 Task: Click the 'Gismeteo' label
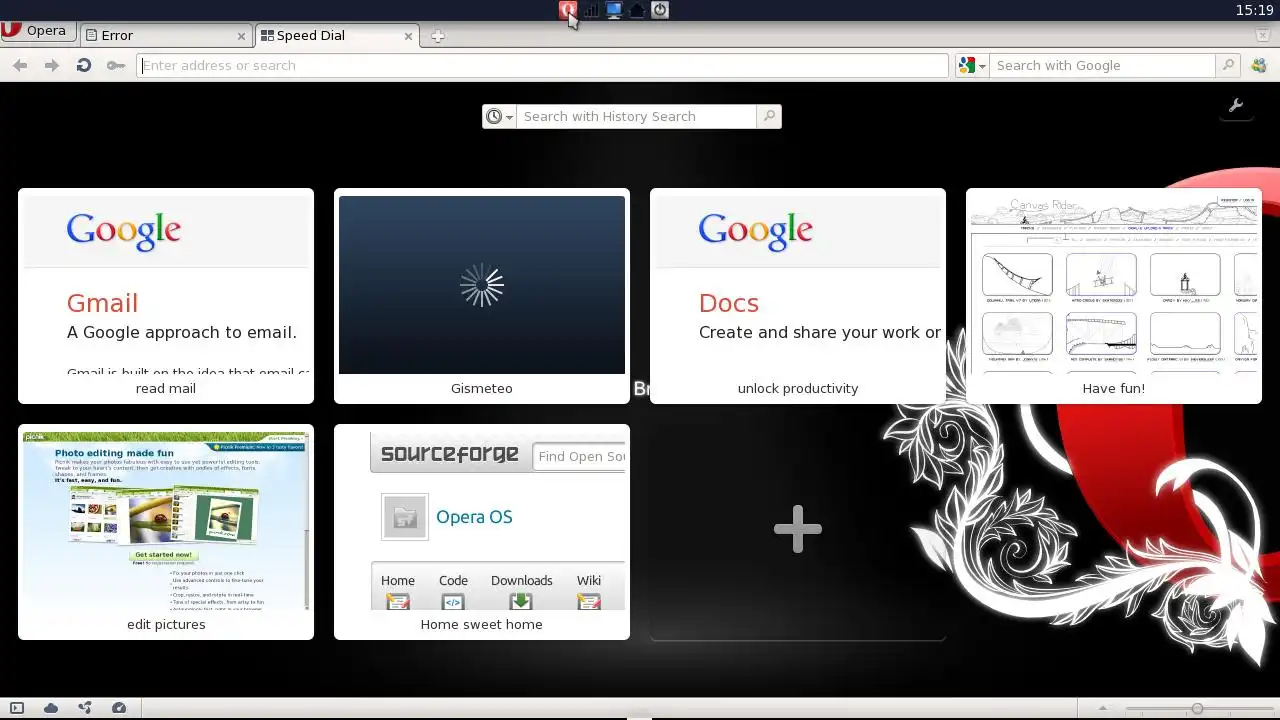coord(482,388)
